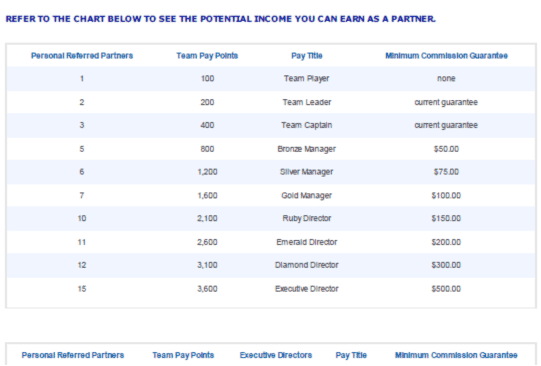Click the 'Team Player' pay title cell
This screenshot has width=541, height=366.
306,79
